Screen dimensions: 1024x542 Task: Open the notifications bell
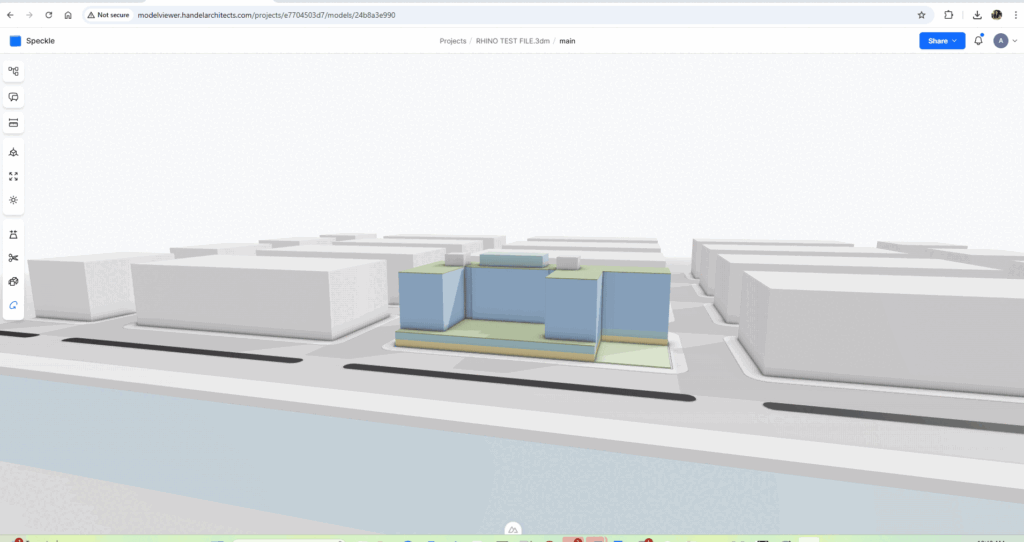click(x=978, y=41)
